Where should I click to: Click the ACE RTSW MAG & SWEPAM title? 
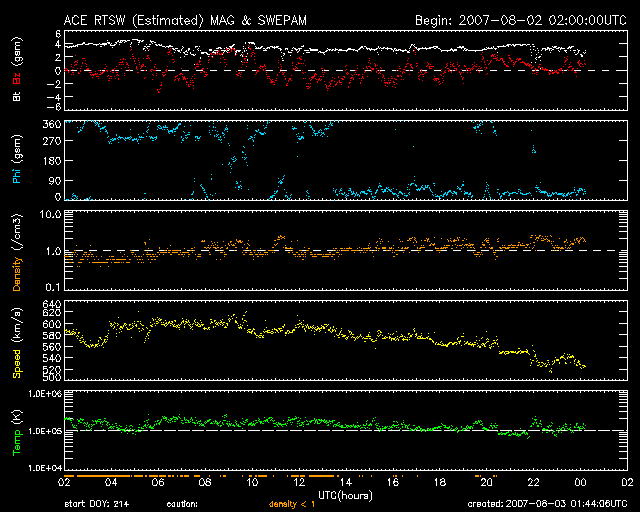coord(197,20)
